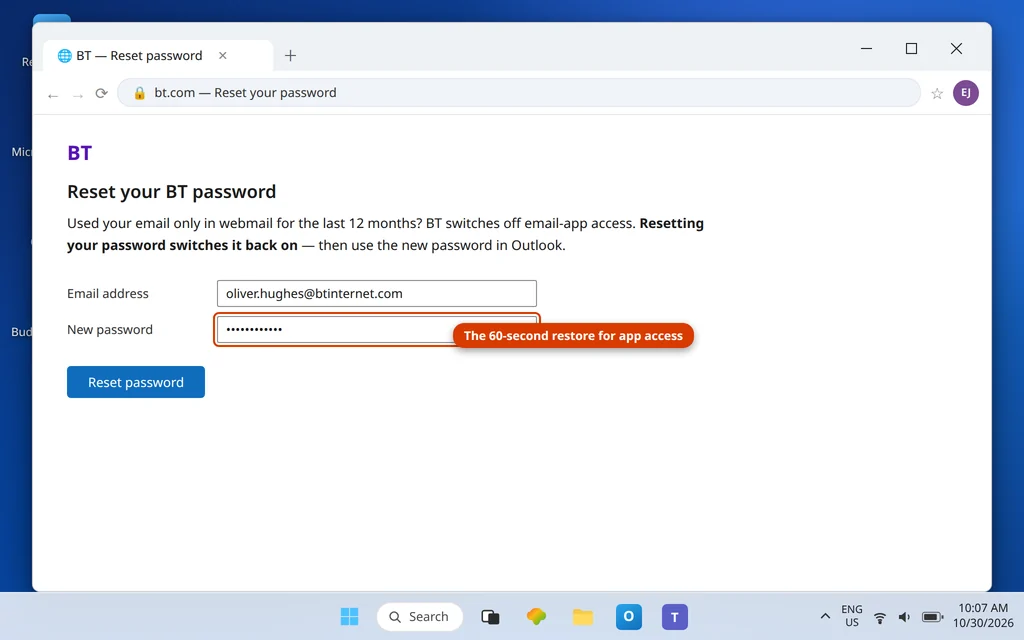Click the 'New password' label

coord(110,330)
